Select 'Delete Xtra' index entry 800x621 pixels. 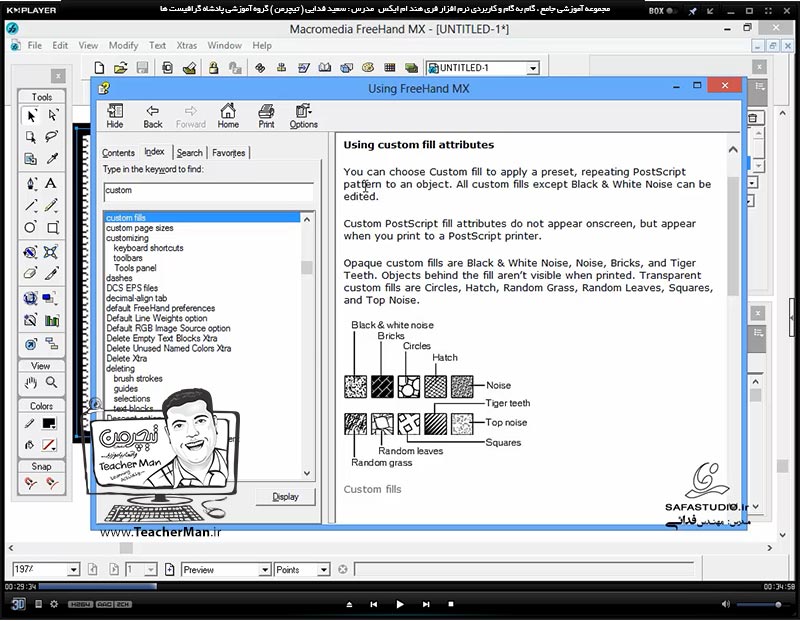[126, 358]
